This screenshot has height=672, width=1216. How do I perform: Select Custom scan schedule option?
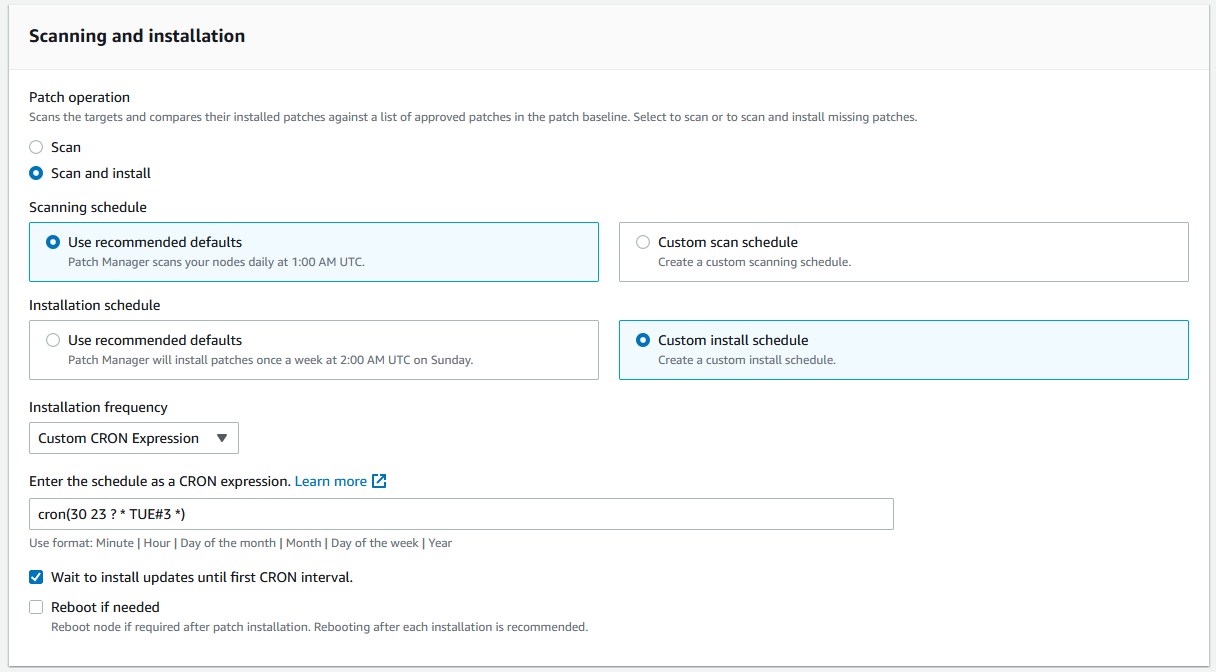tap(643, 242)
